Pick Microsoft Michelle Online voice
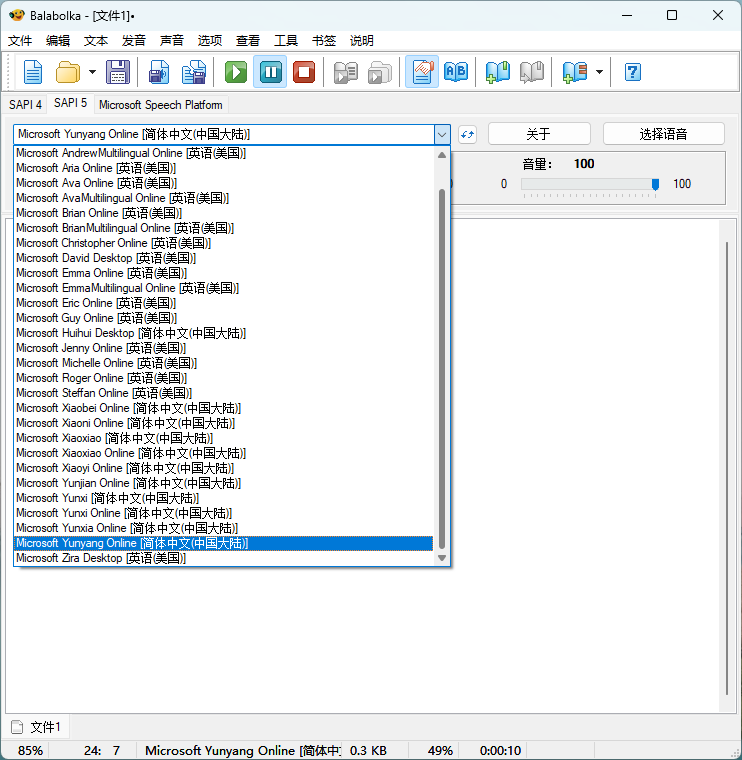This screenshot has width=742, height=760. click(223, 363)
